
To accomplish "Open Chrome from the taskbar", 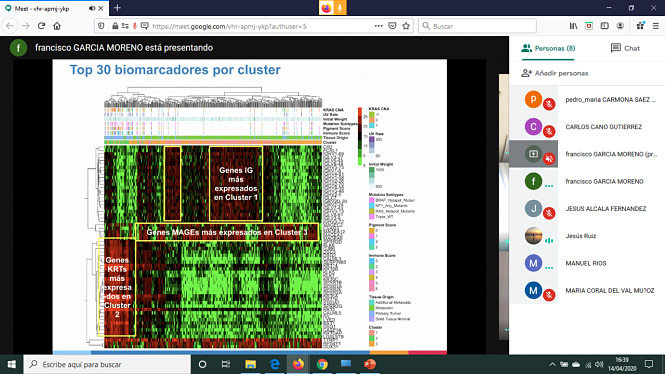I will 322,364.
